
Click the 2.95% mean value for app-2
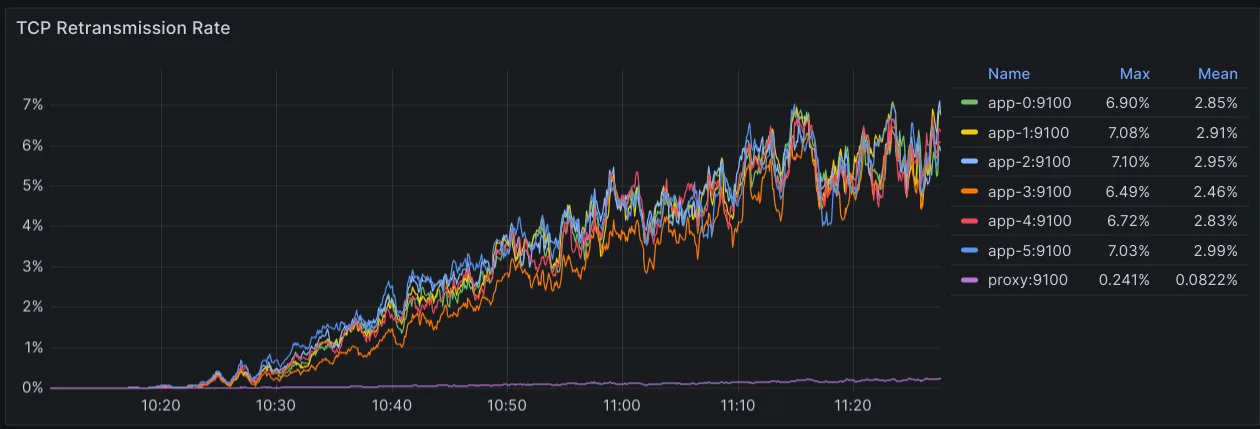[1216, 162]
